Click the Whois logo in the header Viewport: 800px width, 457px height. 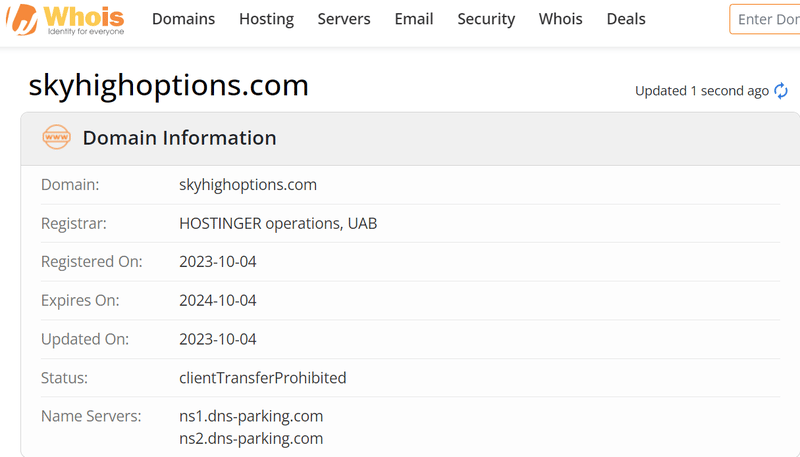(65, 19)
